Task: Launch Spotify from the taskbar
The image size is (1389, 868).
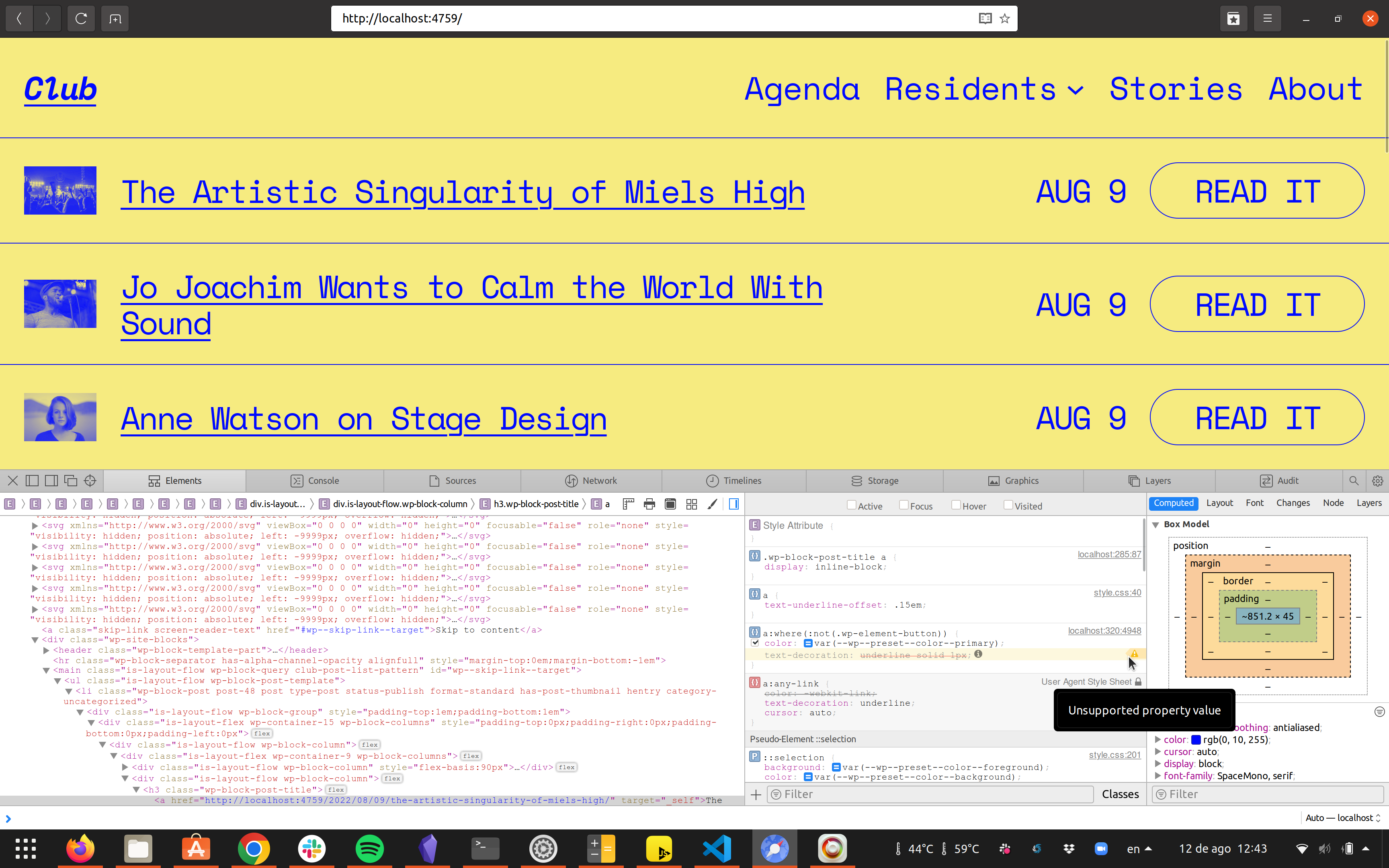Action: click(x=370, y=848)
